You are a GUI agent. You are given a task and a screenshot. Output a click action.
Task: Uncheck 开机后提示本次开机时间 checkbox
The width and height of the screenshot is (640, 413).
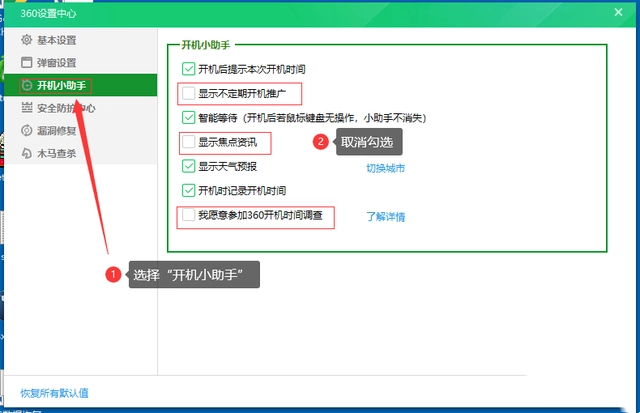188,69
